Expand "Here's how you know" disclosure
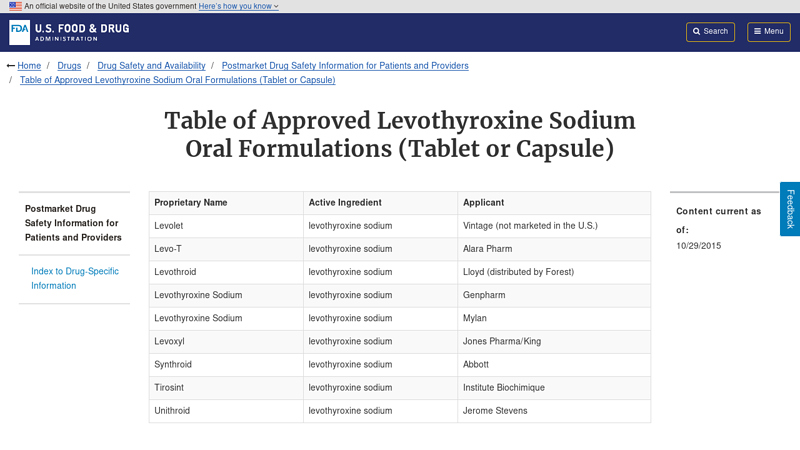This screenshot has width=800, height=450. (x=238, y=6)
